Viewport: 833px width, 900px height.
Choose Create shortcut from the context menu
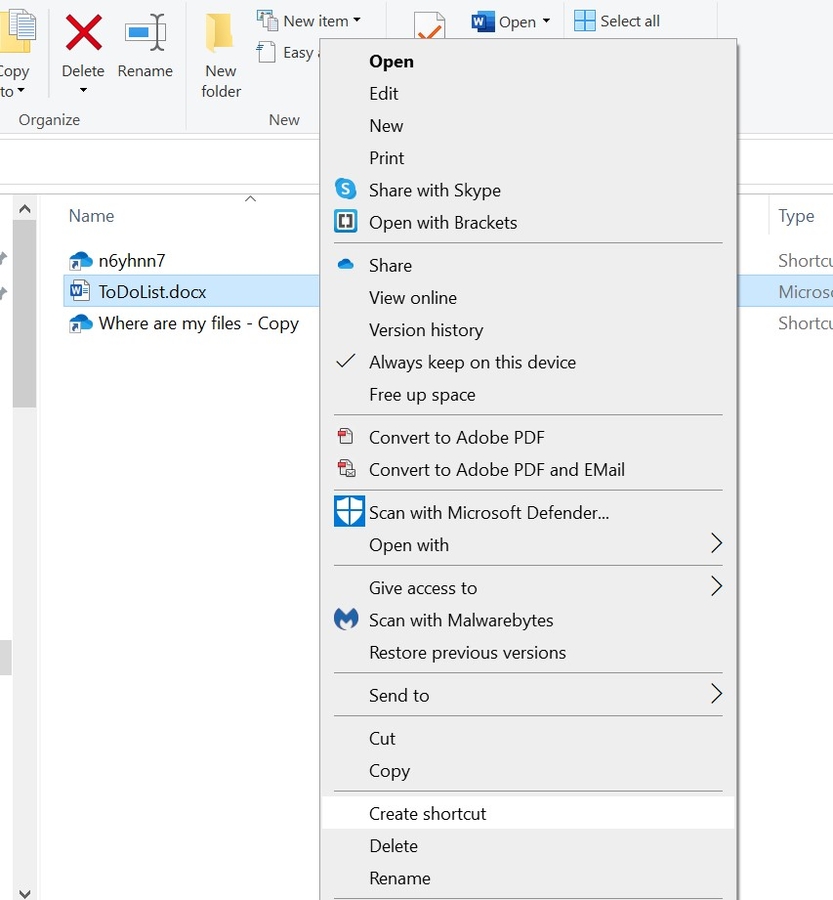(427, 813)
